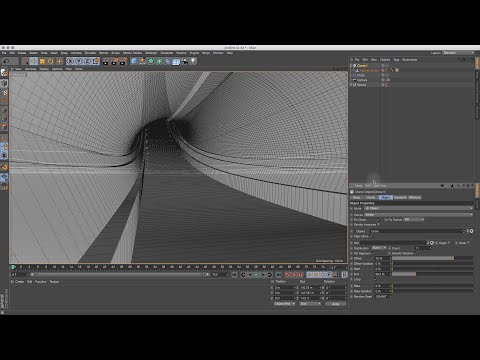Open the Layout dropdown

click(x=458, y=53)
